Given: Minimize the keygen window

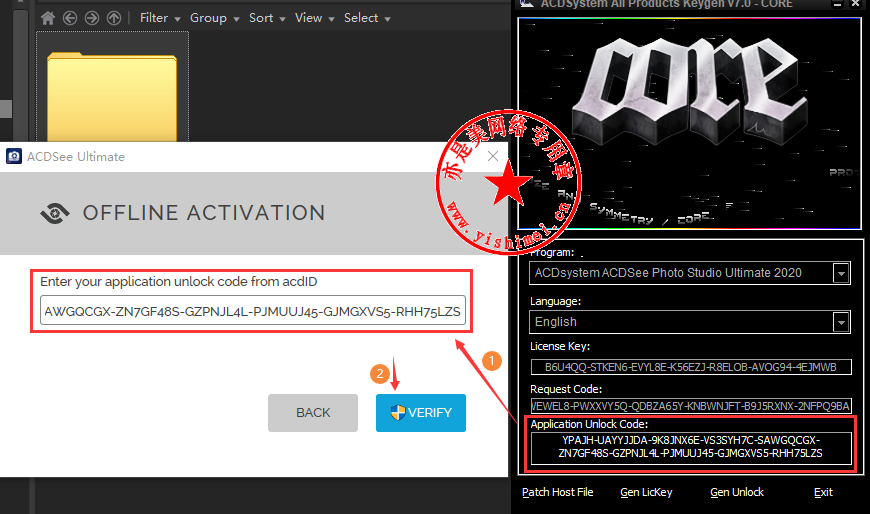Looking at the screenshot, I should pos(838,4).
